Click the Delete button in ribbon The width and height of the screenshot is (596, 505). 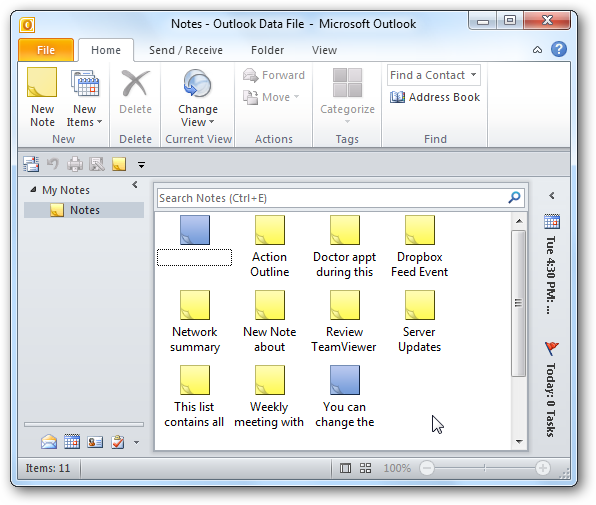coord(135,92)
